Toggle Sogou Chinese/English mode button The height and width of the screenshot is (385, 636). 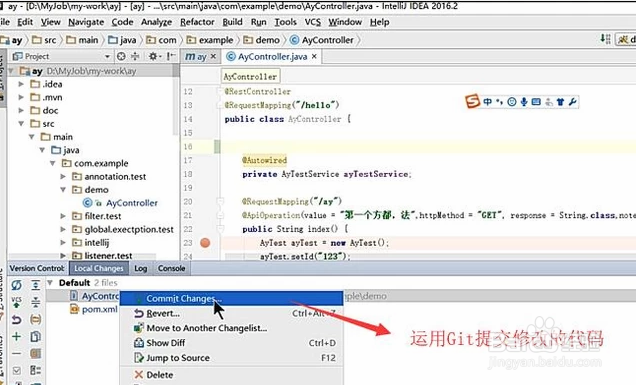pyautogui.click(x=487, y=102)
